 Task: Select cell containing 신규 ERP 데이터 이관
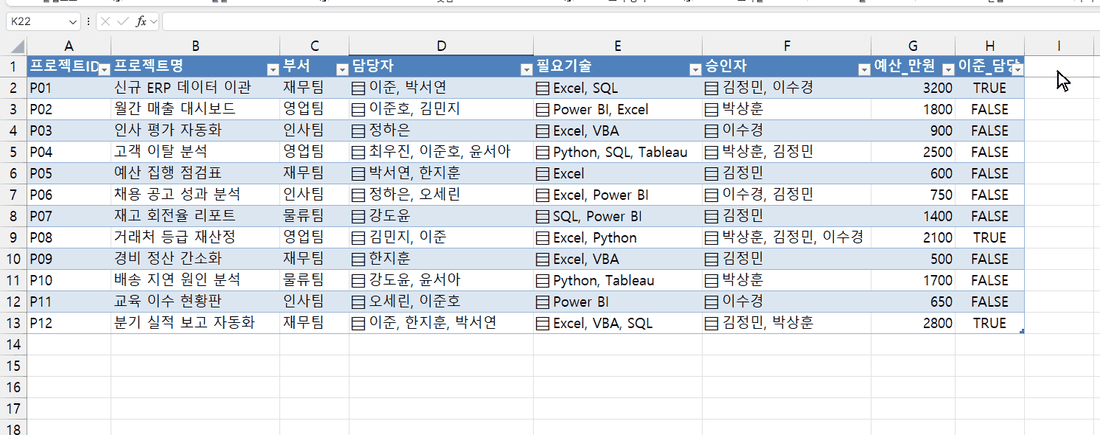[x=195, y=88]
